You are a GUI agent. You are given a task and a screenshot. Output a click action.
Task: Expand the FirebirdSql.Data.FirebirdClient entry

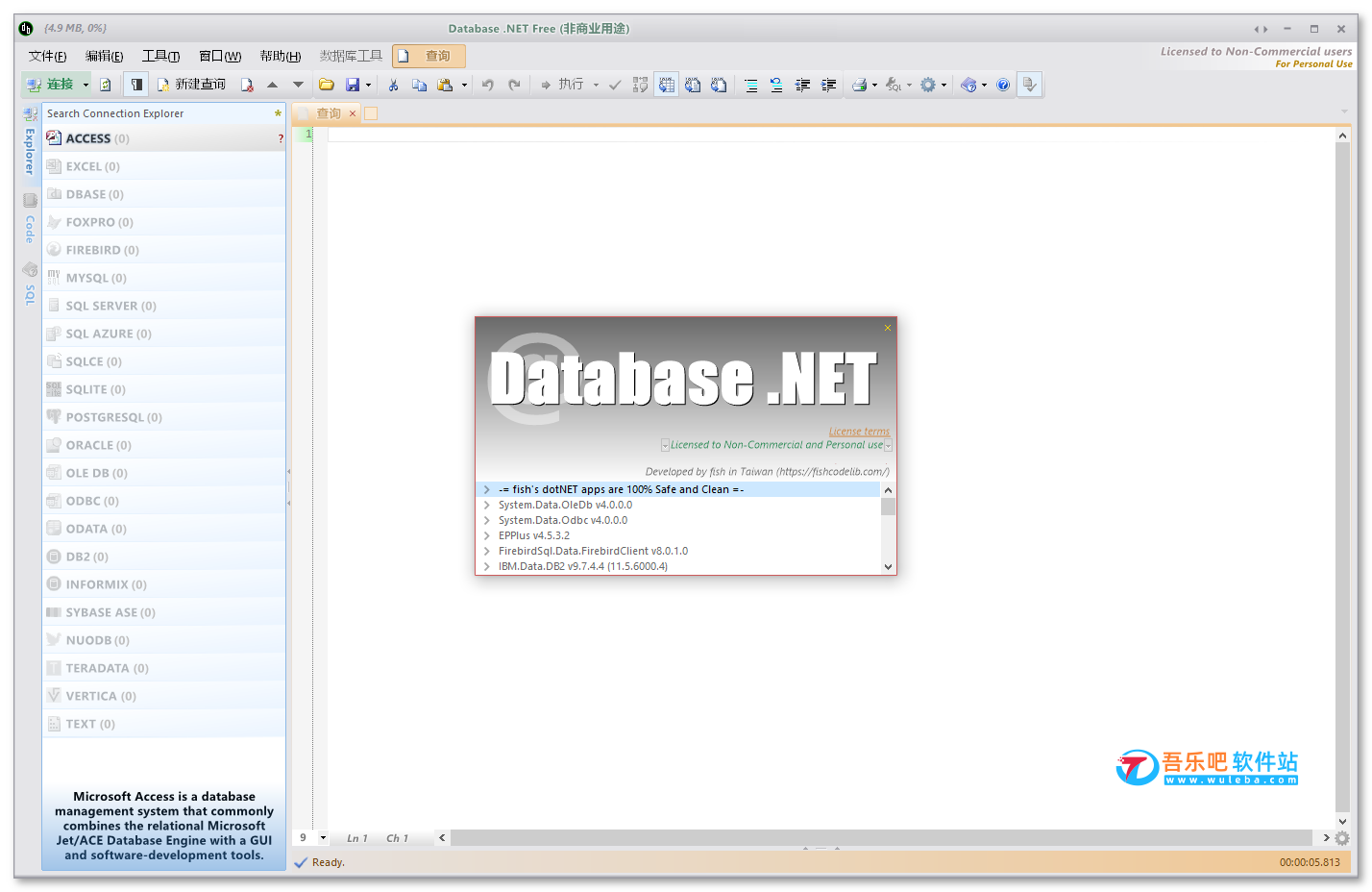click(487, 551)
